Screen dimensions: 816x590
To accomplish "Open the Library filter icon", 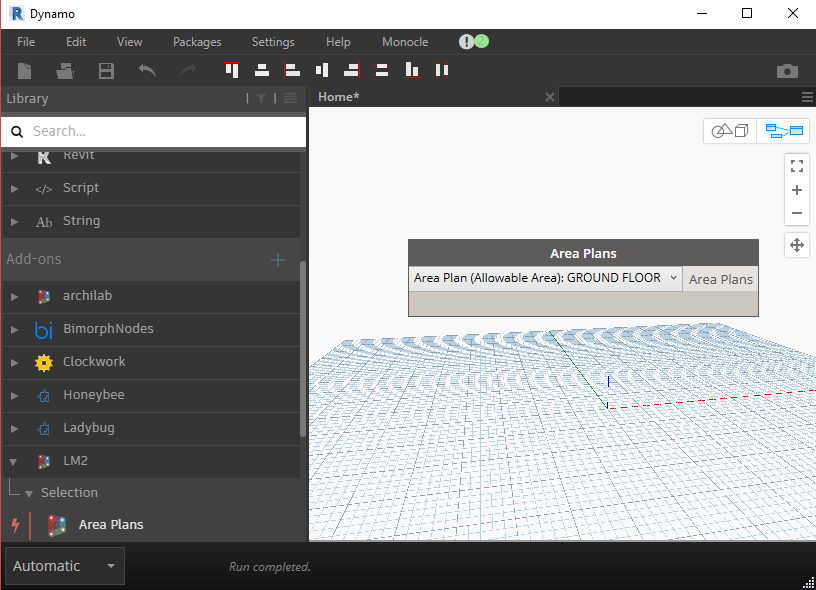I will (x=260, y=98).
